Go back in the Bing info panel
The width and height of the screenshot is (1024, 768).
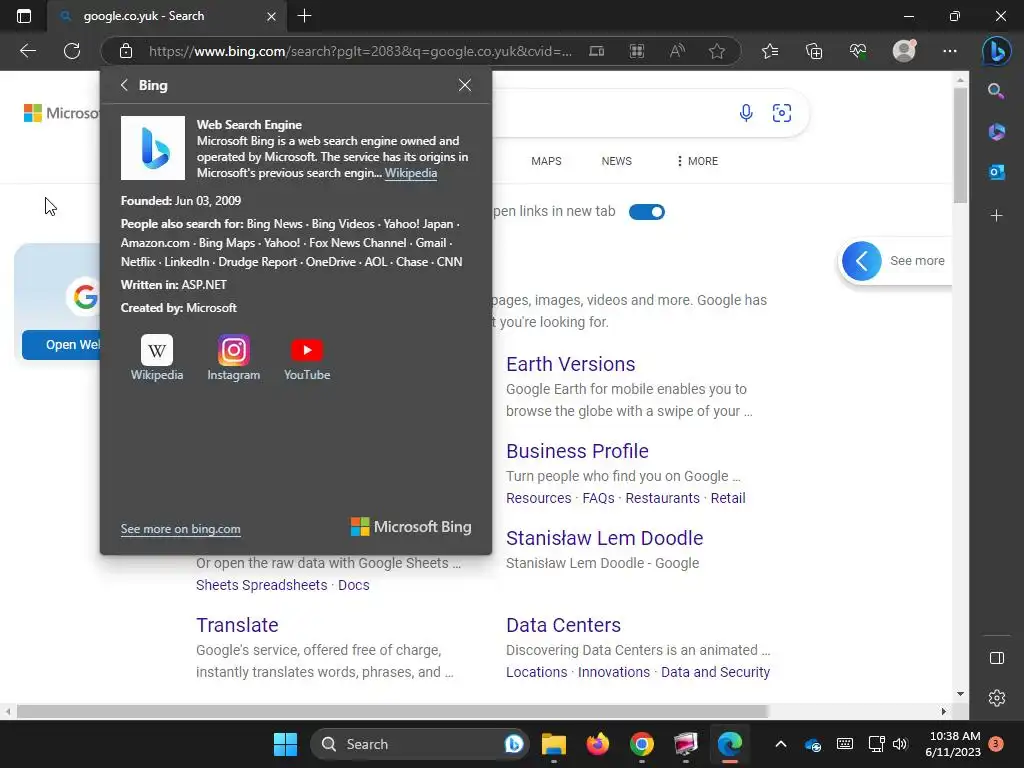pos(124,85)
